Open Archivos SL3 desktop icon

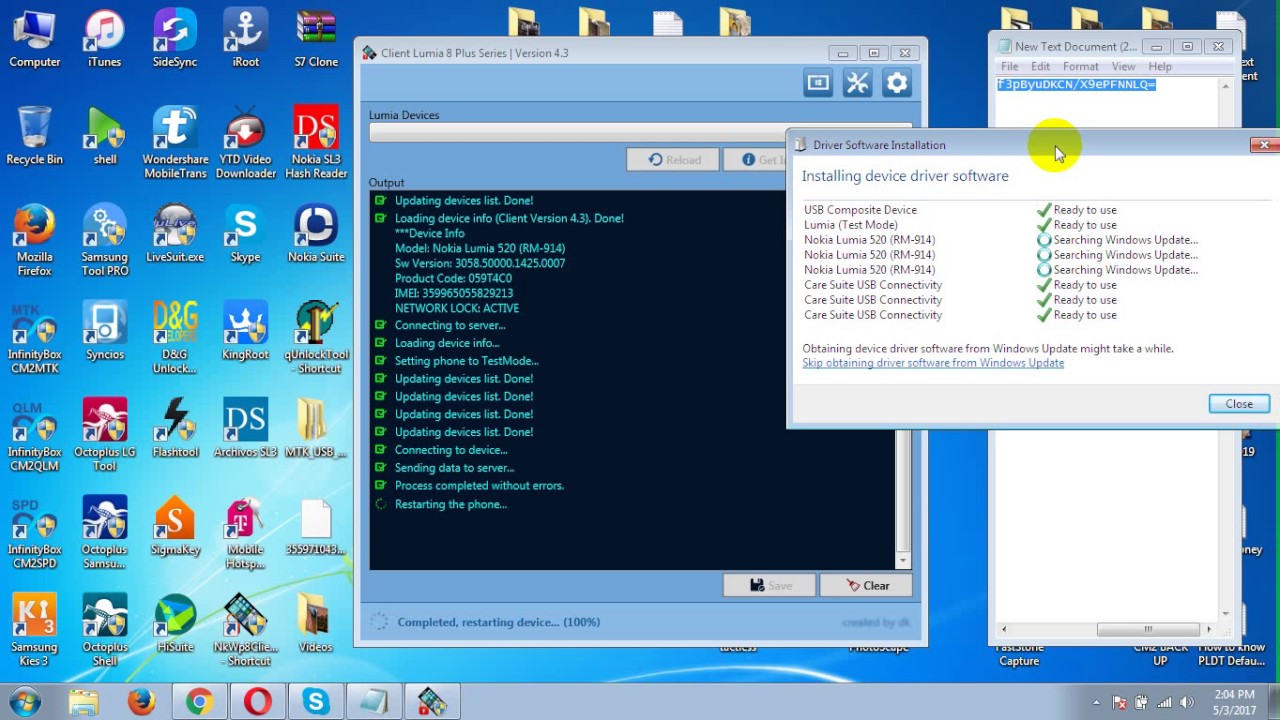(x=245, y=428)
